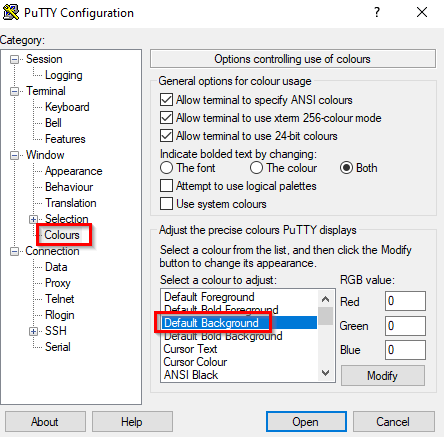The image size is (444, 437).
Task: Enable Use system colours checkbox
Action: (166, 204)
